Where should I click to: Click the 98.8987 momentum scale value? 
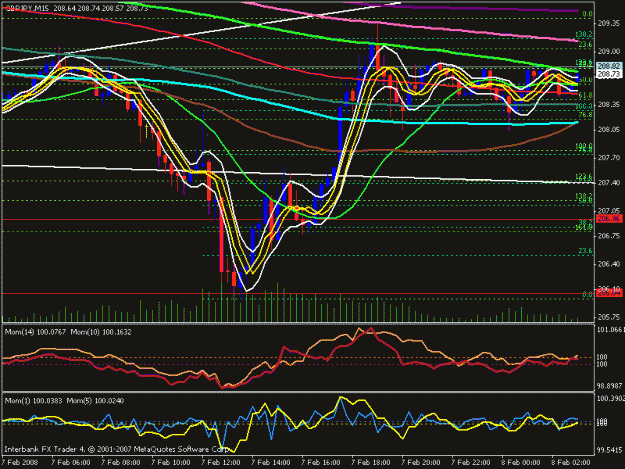coord(610,386)
